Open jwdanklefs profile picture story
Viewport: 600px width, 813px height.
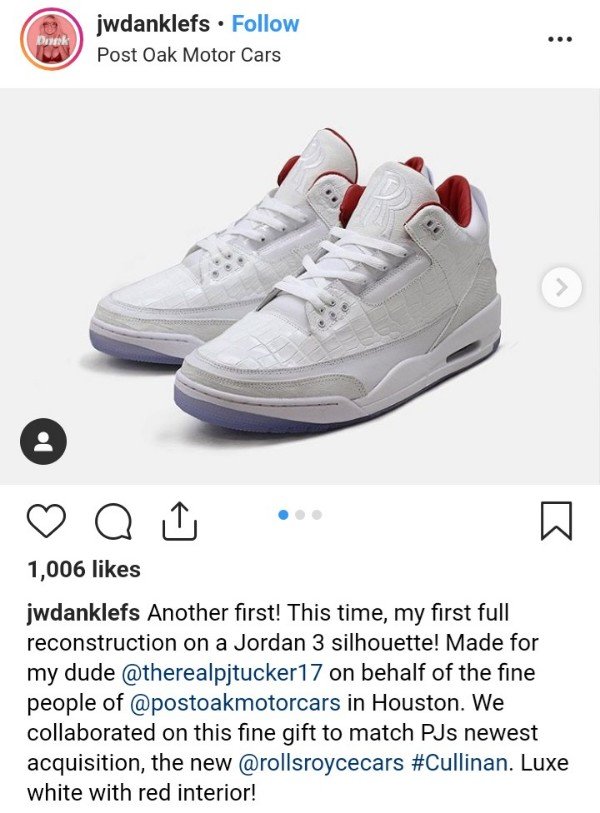click(x=51, y=39)
